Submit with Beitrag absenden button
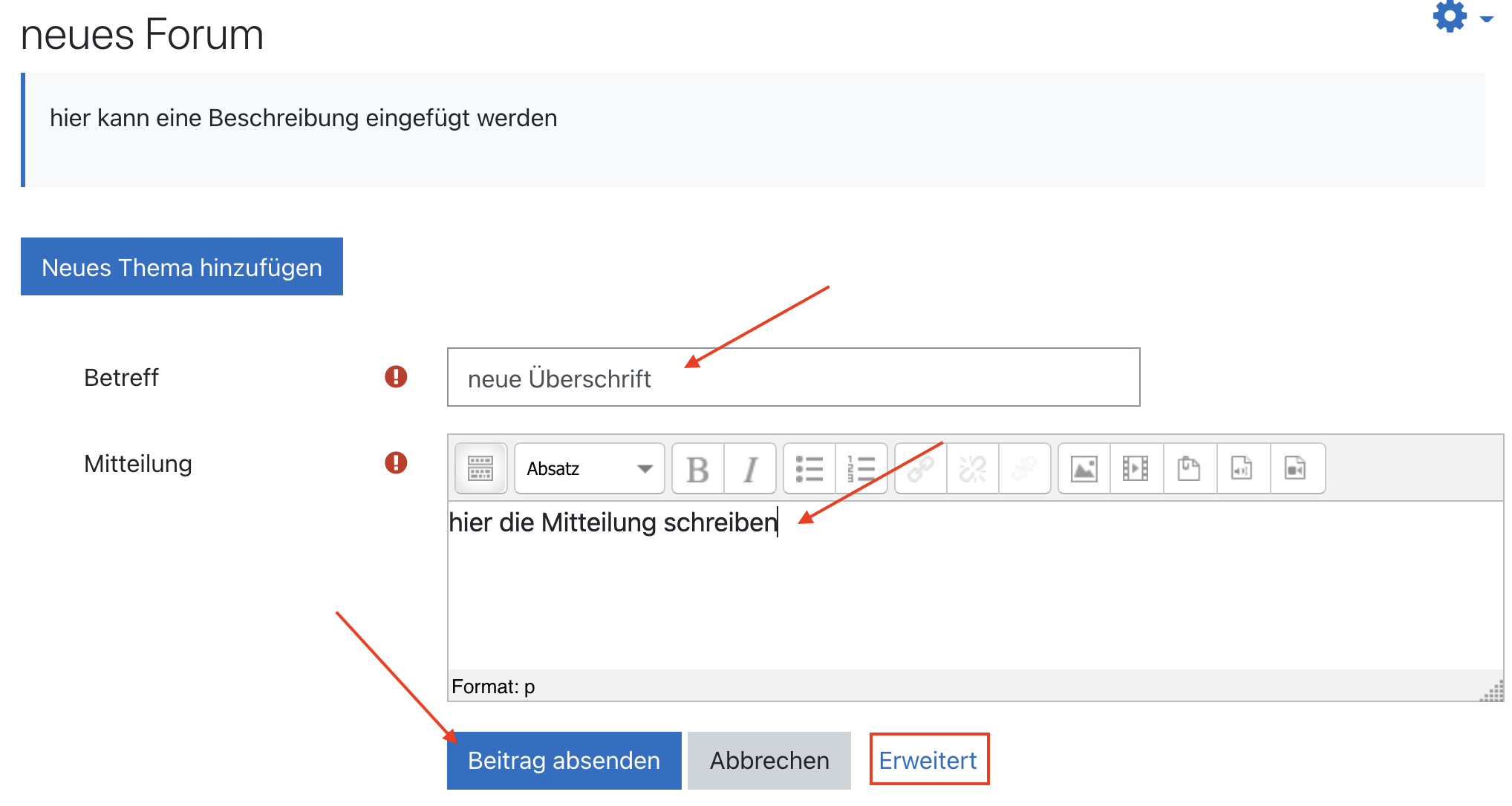The image size is (1512, 806). click(x=564, y=760)
